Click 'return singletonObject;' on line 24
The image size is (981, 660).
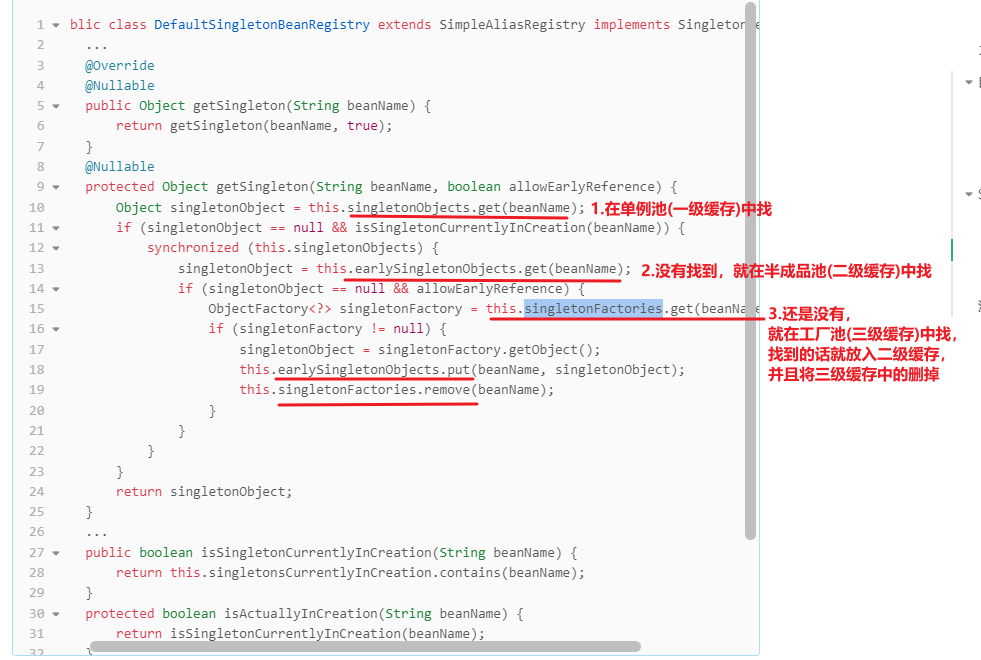click(204, 492)
